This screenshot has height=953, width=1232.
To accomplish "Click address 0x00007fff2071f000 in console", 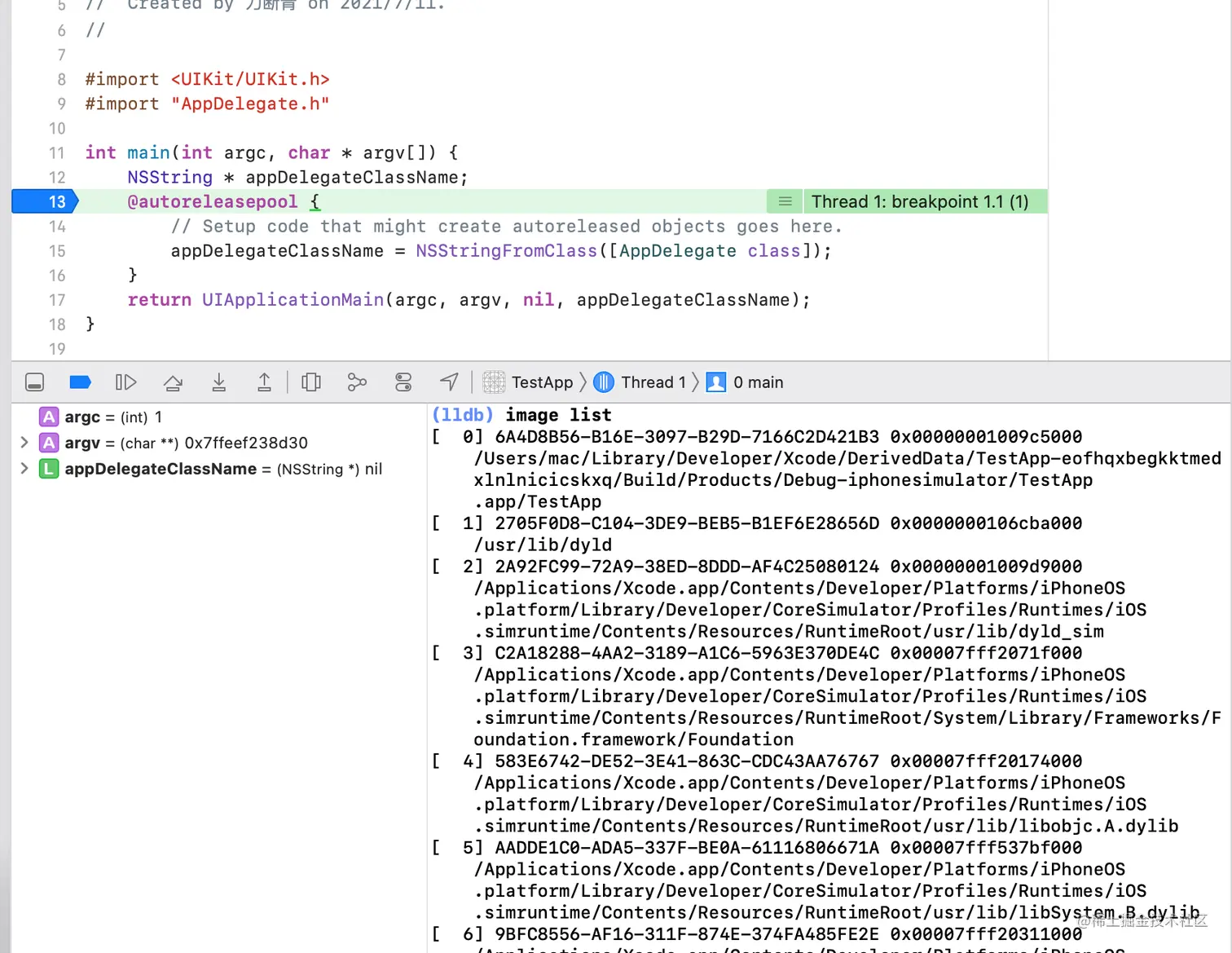I will coord(986,653).
